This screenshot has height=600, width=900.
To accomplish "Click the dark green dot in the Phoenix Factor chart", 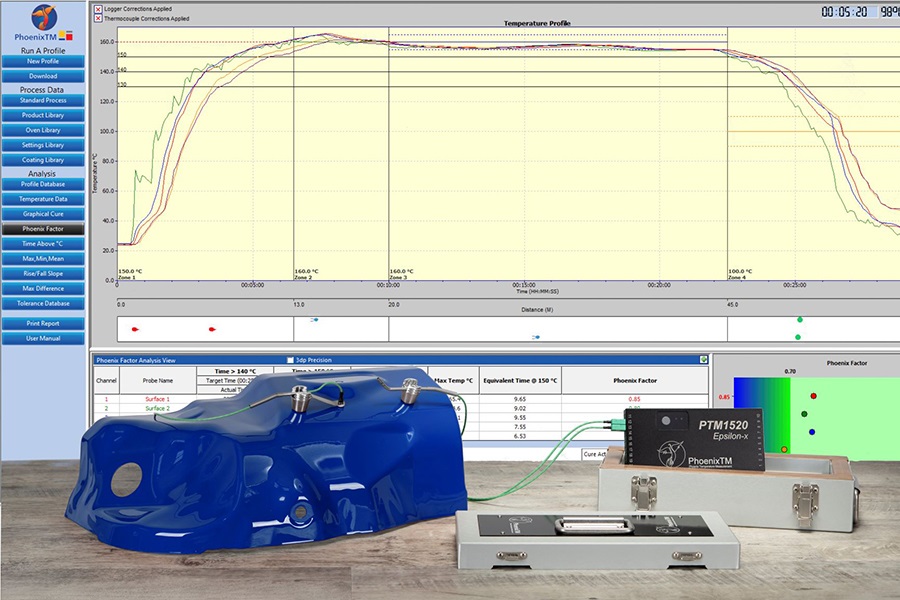I will [x=804, y=413].
